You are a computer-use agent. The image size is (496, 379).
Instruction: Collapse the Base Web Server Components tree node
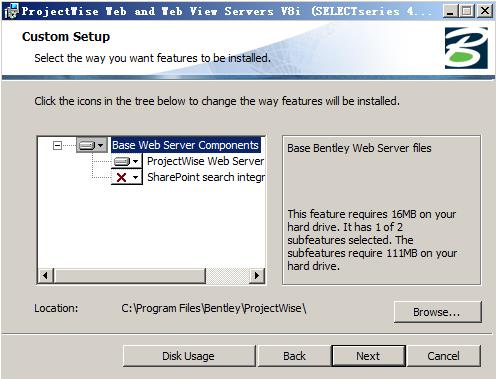point(57,145)
